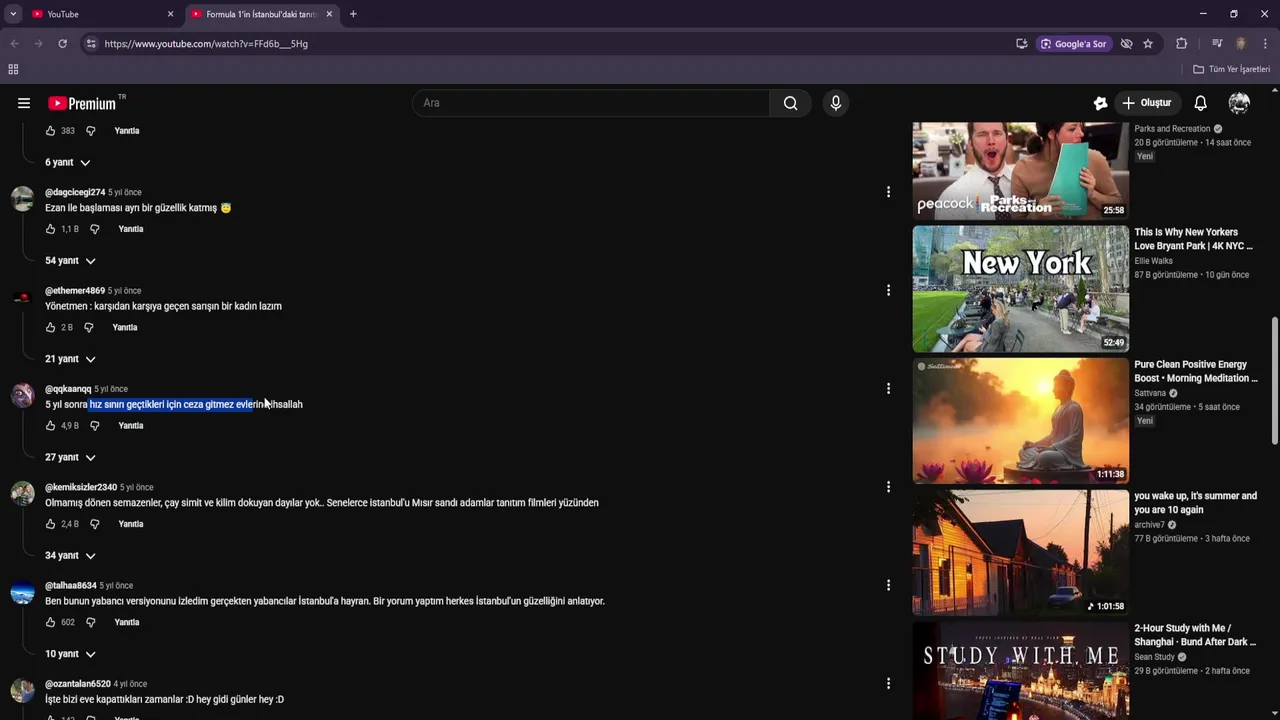Like the comment by @talhaa8634
This screenshot has height=720, width=1280.
[51, 622]
